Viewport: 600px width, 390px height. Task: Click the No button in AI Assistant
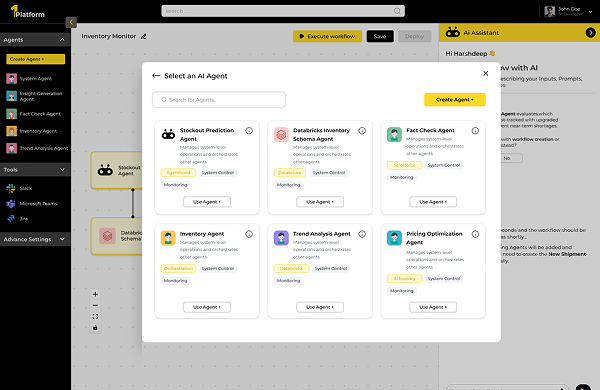[507, 158]
